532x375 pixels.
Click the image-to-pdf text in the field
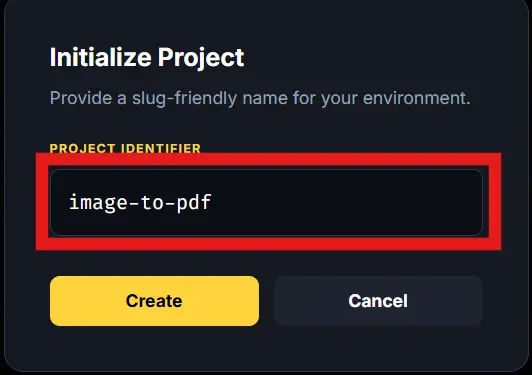140,203
